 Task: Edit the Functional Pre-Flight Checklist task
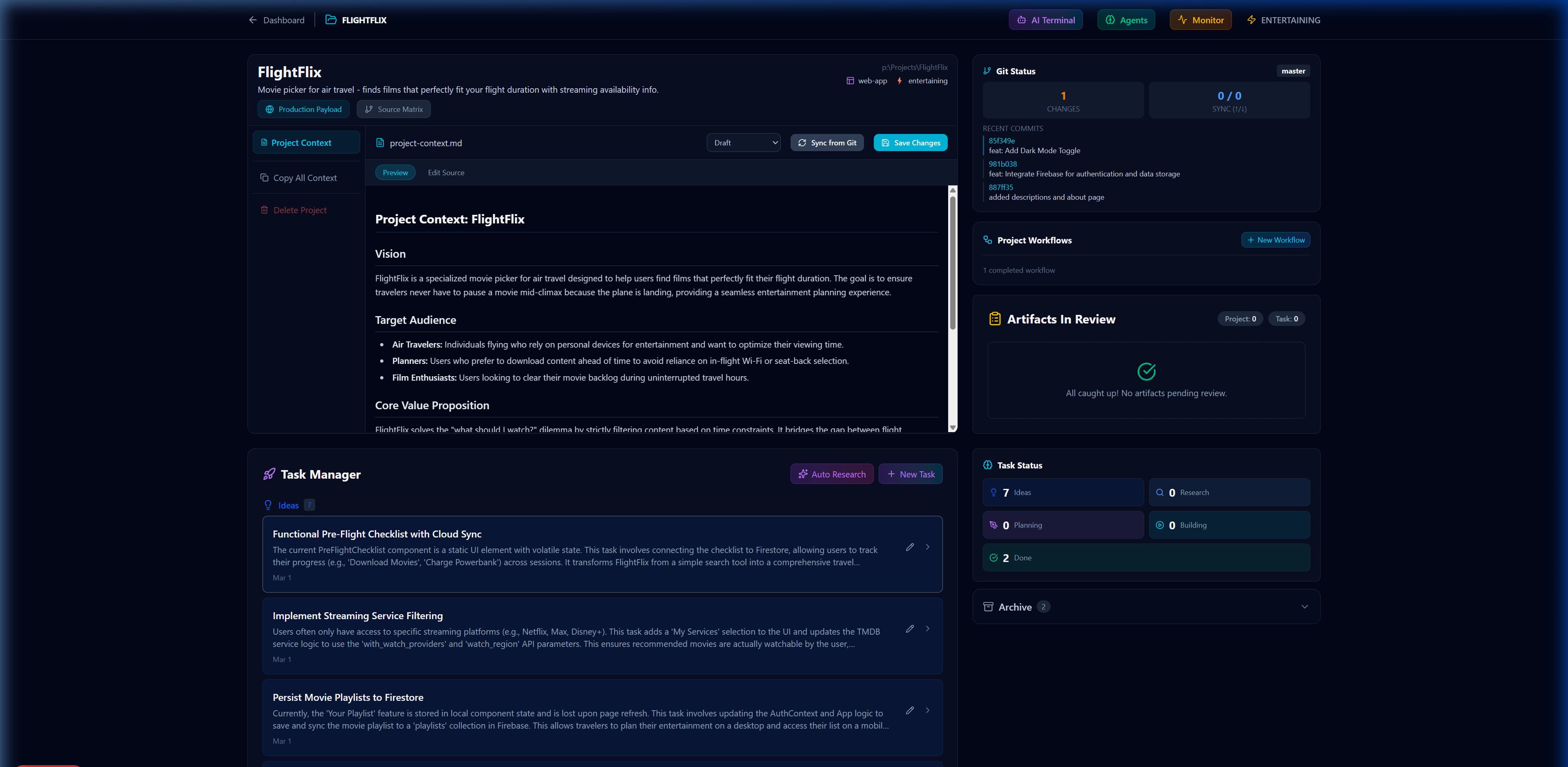pos(909,547)
